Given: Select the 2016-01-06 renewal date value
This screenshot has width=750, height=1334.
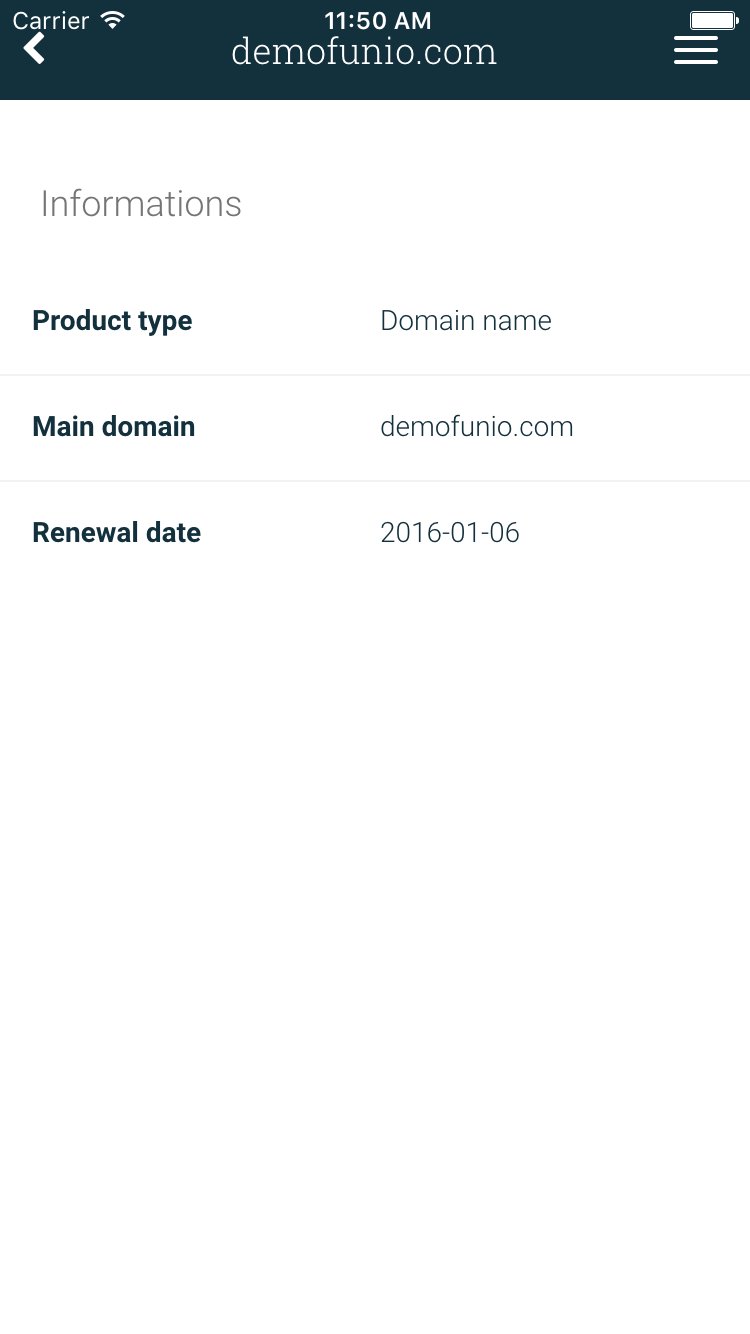Looking at the screenshot, I should coord(450,533).
